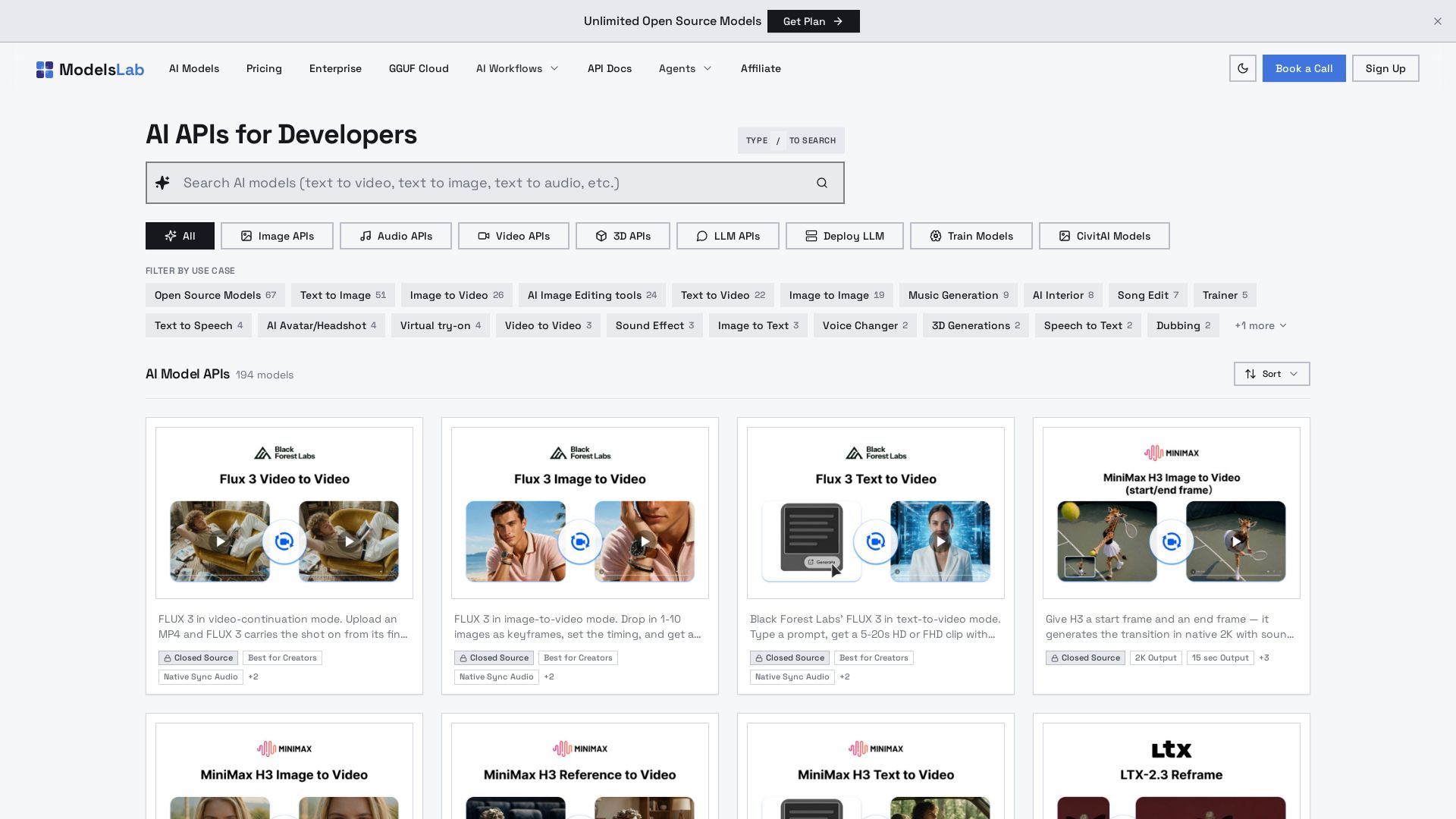Open the Sort dropdown
The width and height of the screenshot is (1456, 819).
[1272, 374]
